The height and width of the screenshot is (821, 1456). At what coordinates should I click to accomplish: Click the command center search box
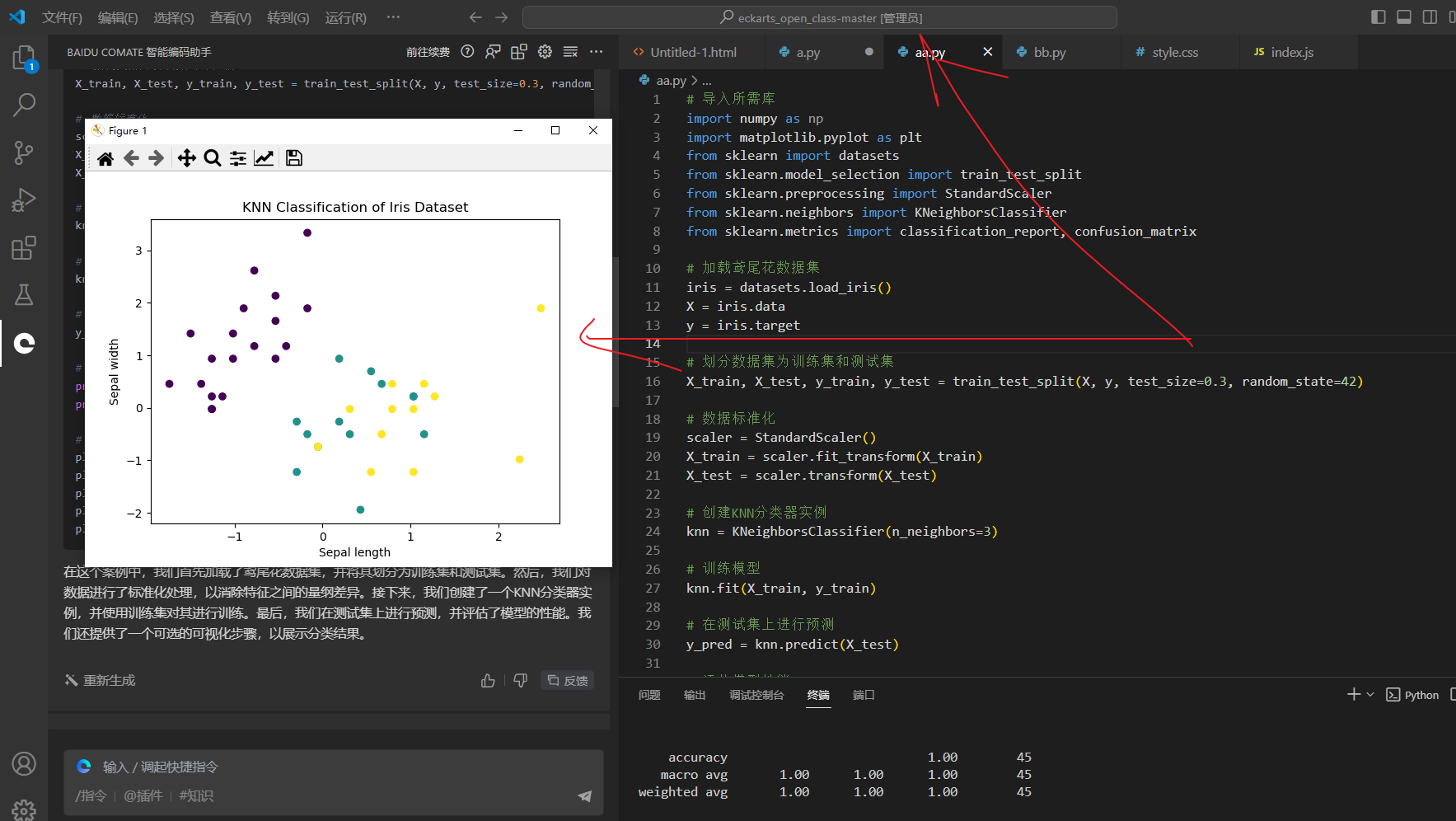pyautogui.click(x=820, y=17)
